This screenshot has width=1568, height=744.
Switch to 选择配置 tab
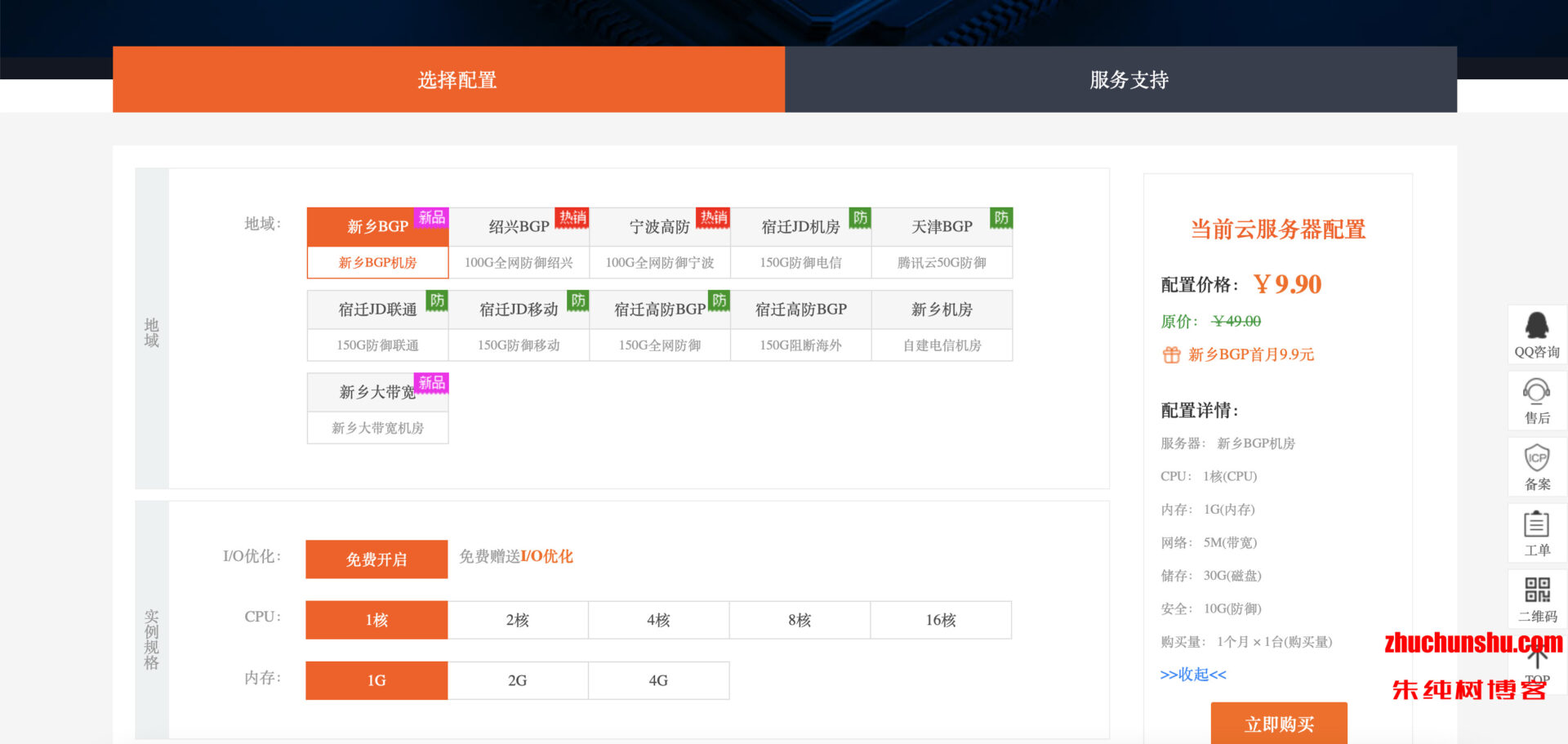(x=449, y=79)
